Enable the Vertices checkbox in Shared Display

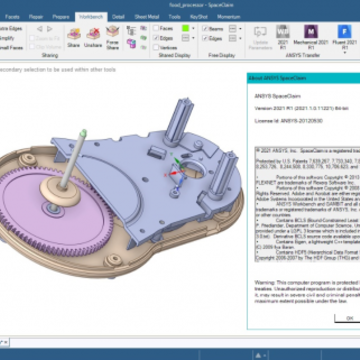[156, 47]
